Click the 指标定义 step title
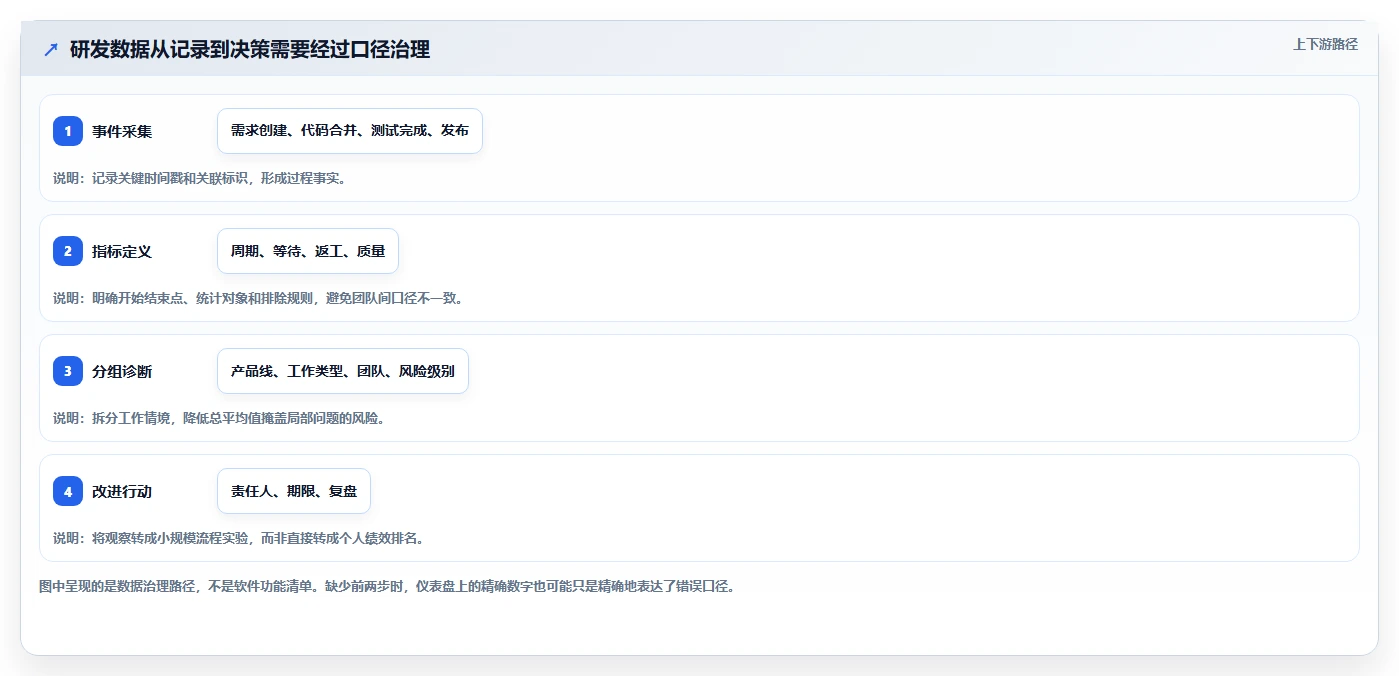The height and width of the screenshot is (676, 1399). (x=122, y=251)
